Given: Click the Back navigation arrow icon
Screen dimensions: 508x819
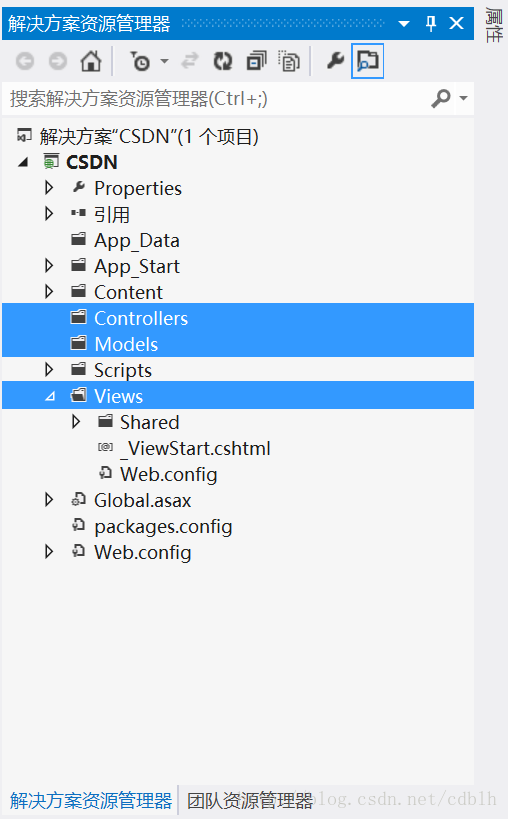Looking at the screenshot, I should [x=25, y=61].
